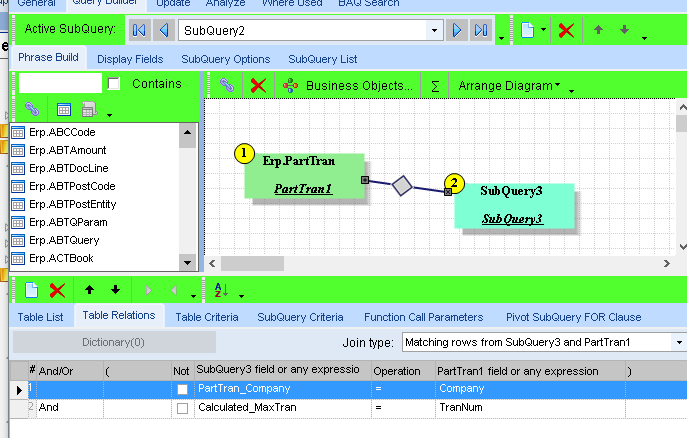Image resolution: width=687 pixels, height=438 pixels.
Task: Open SubQuery List tab
Action: pyautogui.click(x=322, y=59)
